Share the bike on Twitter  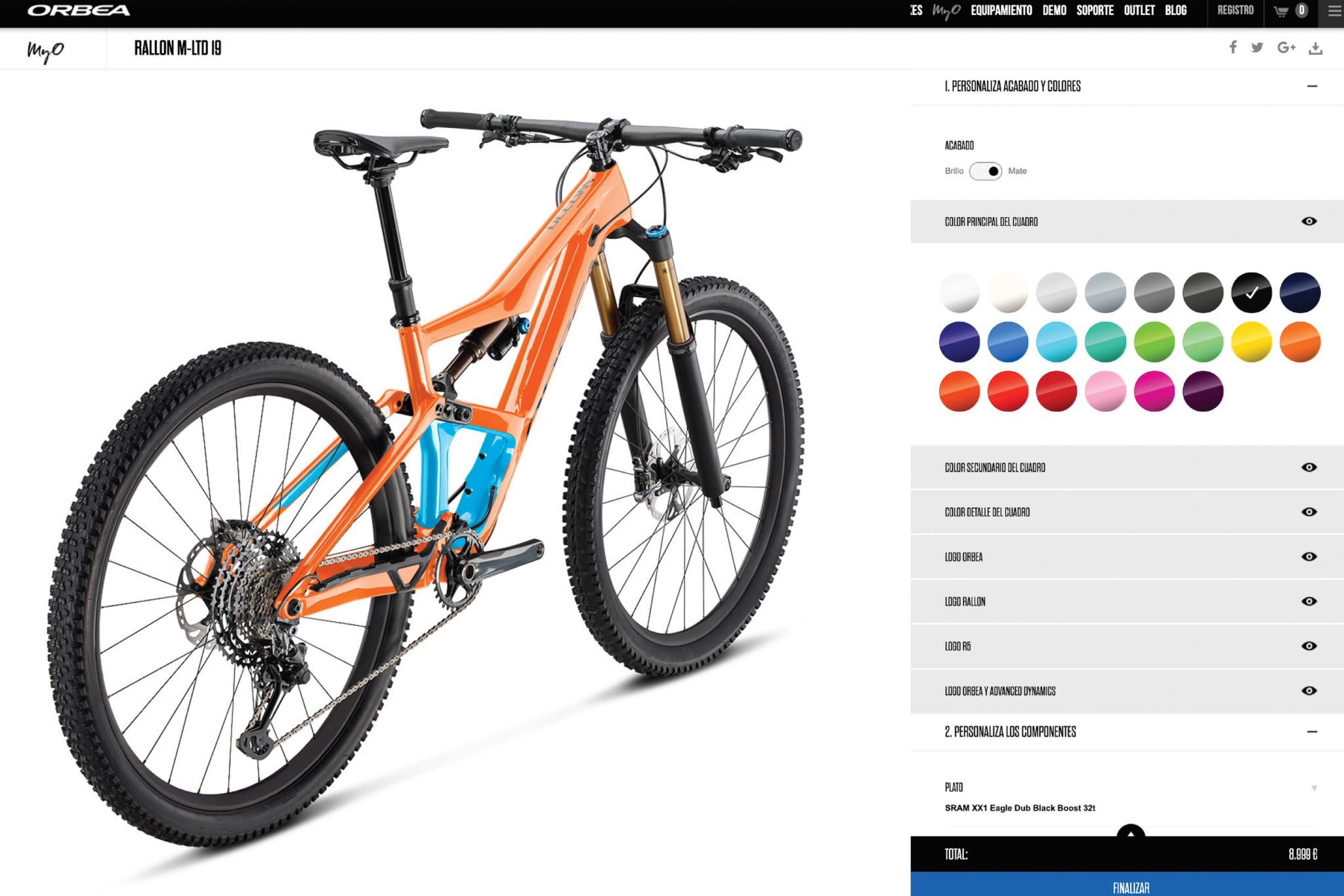click(1257, 47)
